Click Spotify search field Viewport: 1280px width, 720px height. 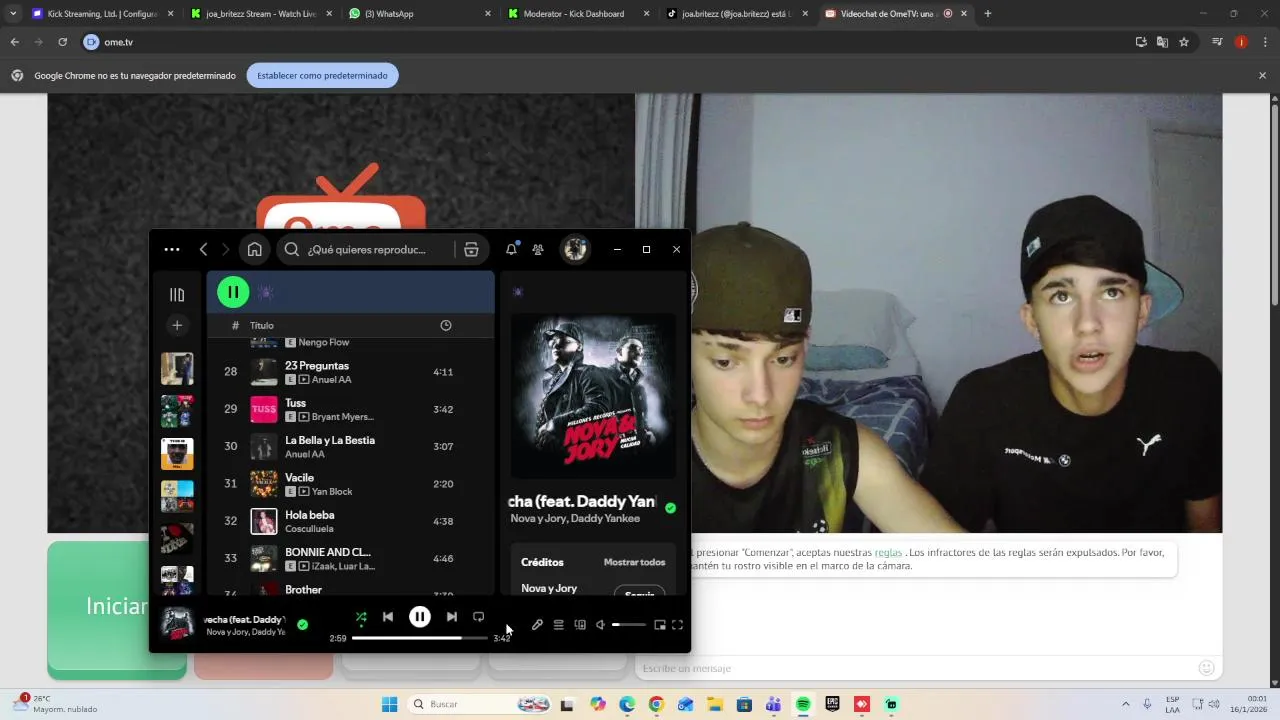[x=366, y=250]
